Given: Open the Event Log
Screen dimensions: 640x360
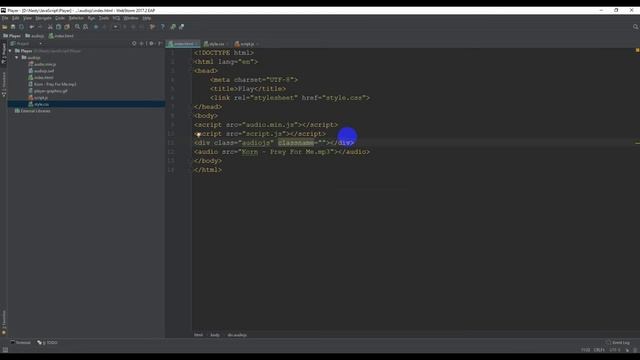Looking at the screenshot, I should click(x=618, y=342).
